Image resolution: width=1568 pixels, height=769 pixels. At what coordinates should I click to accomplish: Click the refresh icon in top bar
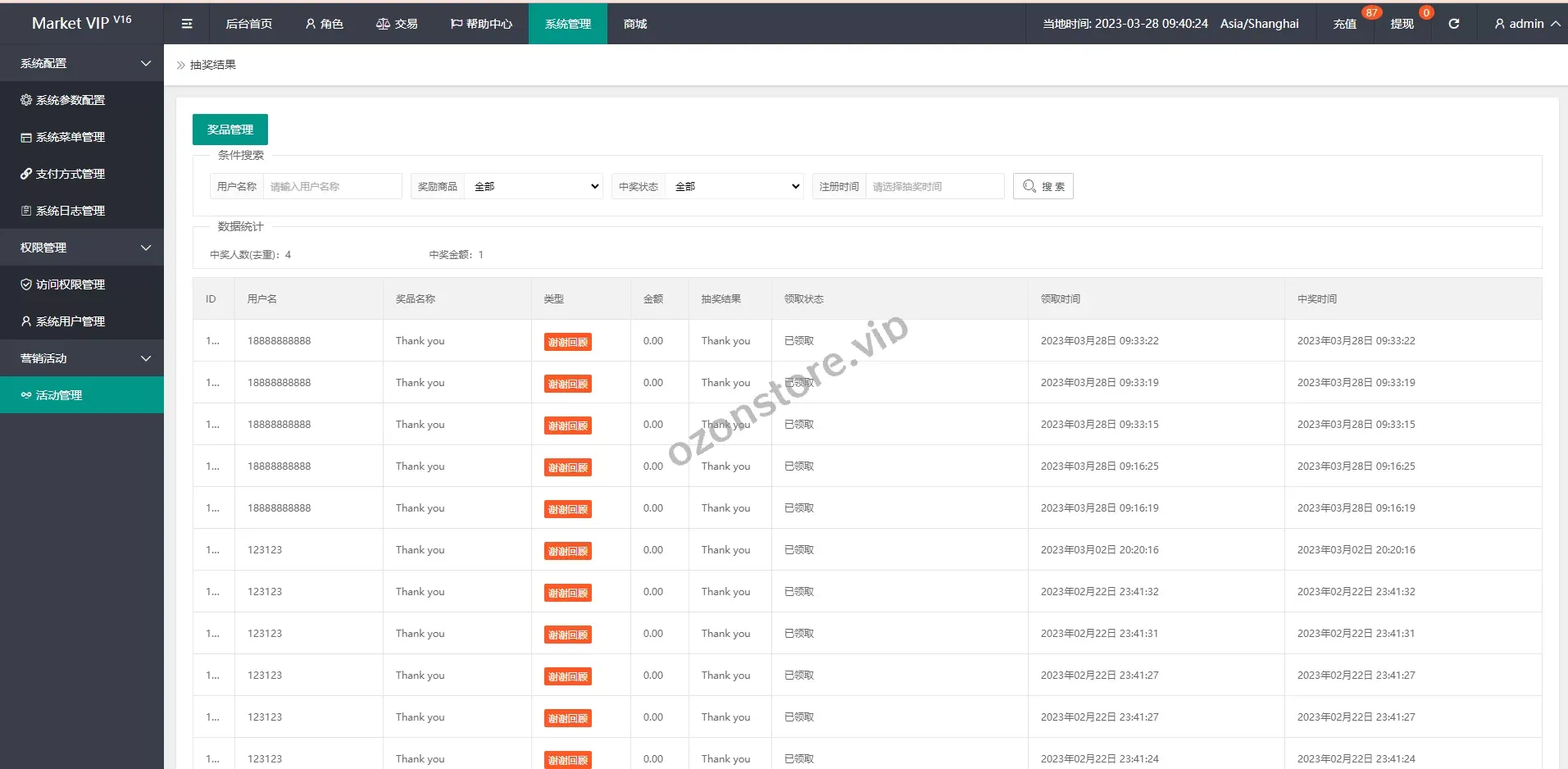click(1453, 24)
